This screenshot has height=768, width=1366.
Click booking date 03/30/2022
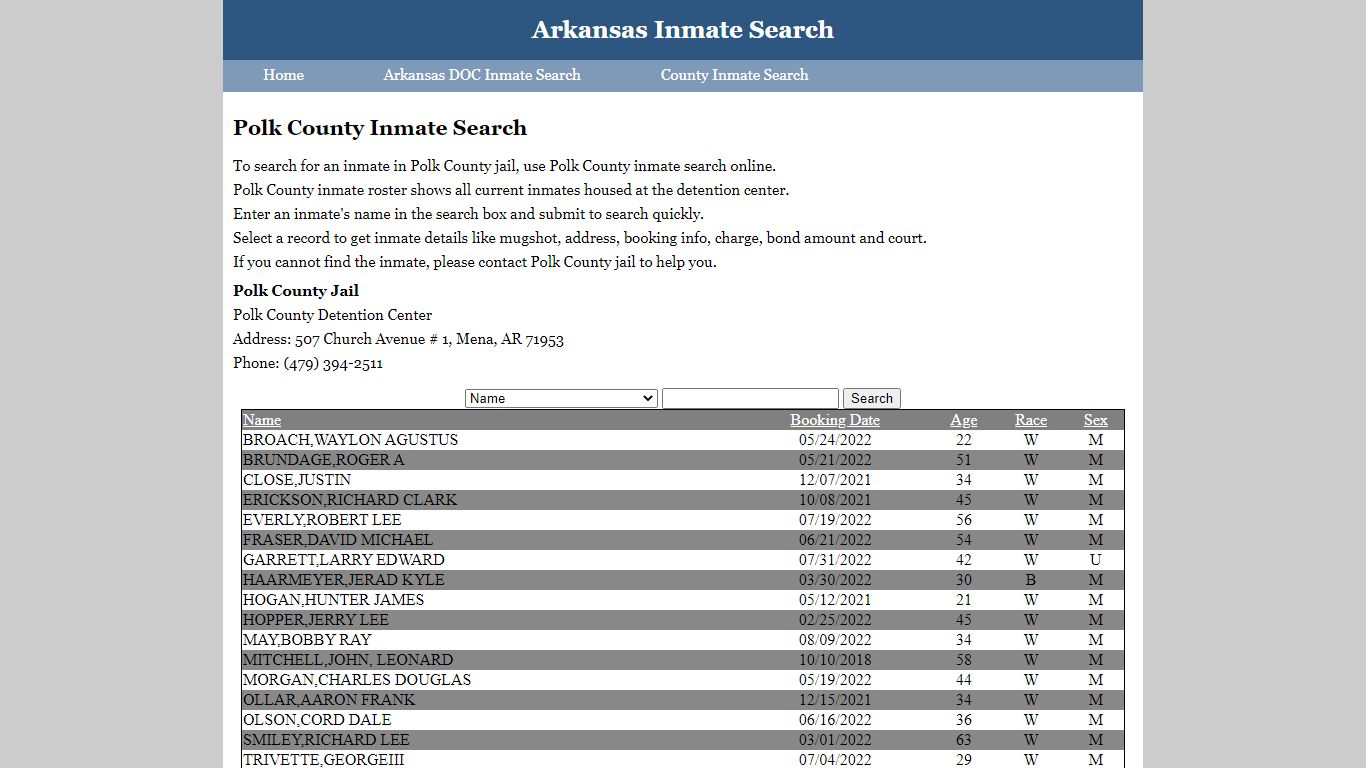[x=835, y=580]
